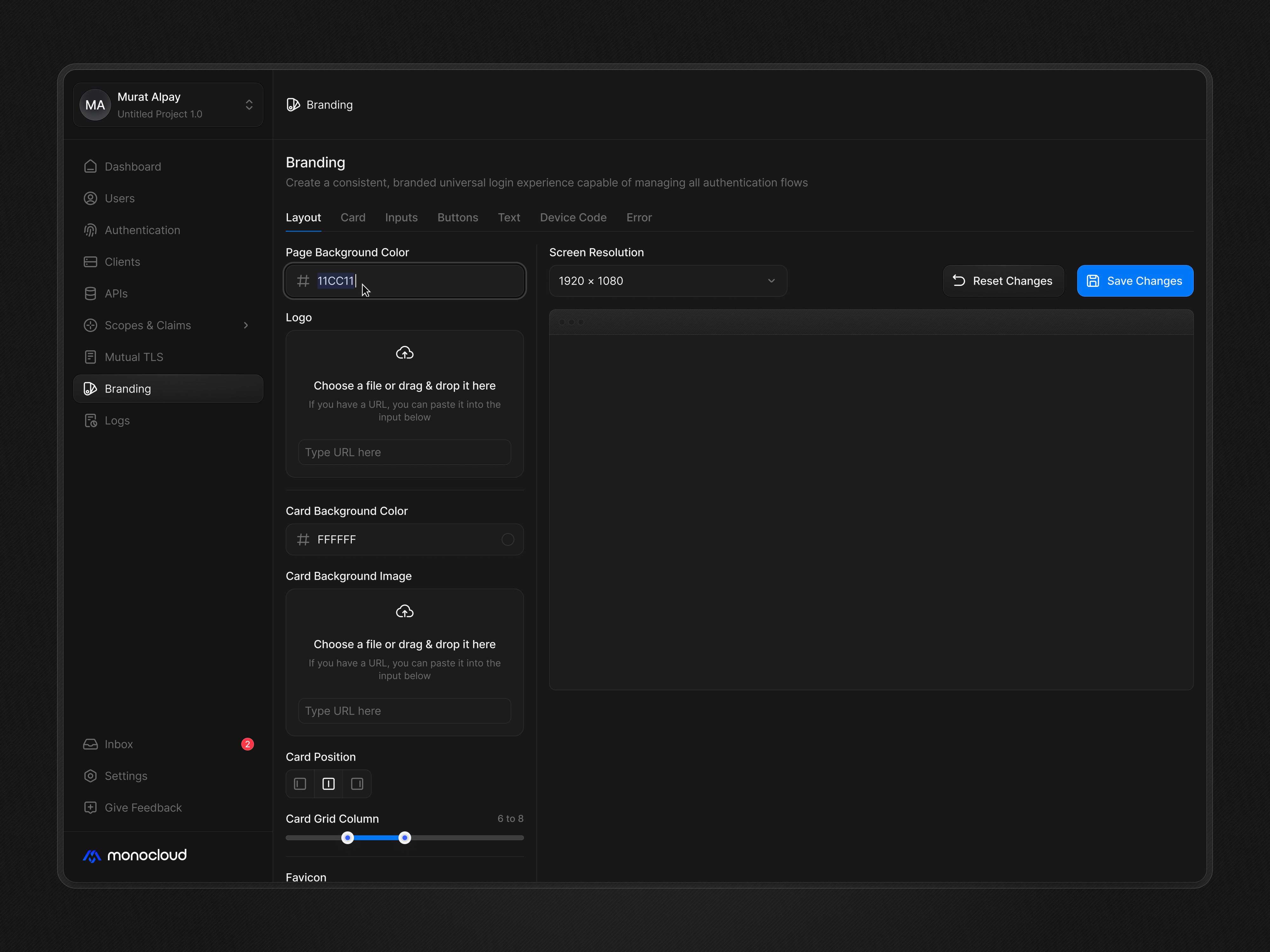Open the project switcher for Murat Alpay
The image size is (1270, 952).
pos(168,105)
